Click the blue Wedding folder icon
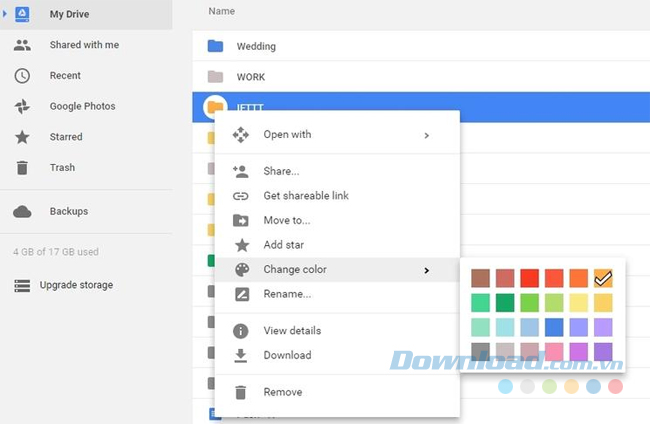 point(215,46)
